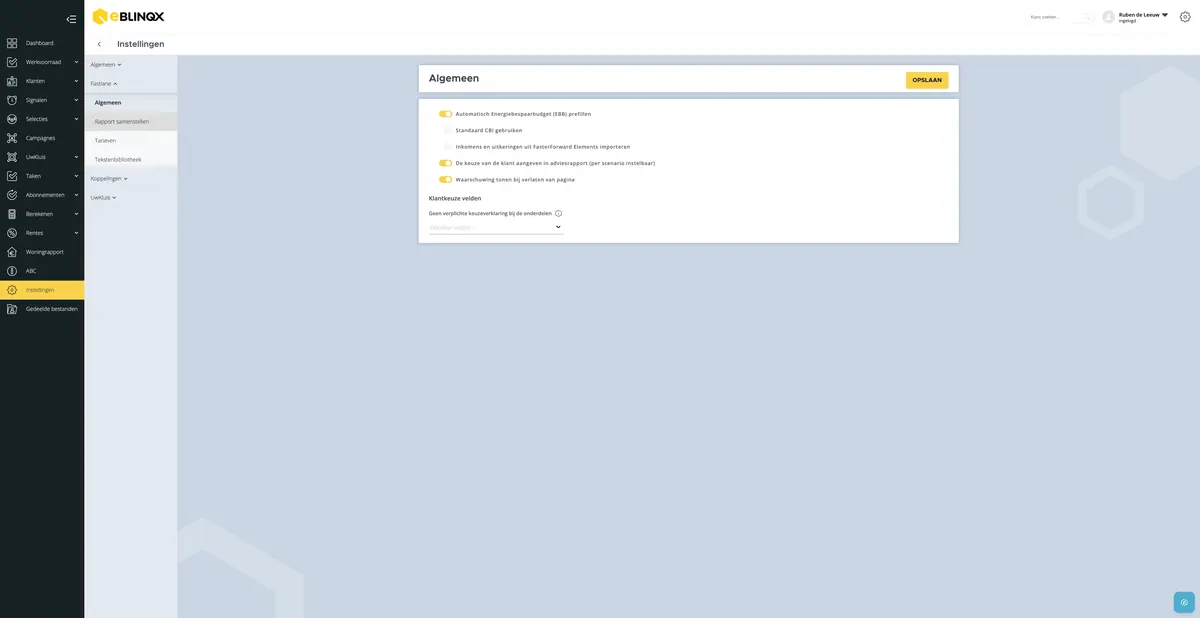Save settings with the OPSLAAN button
The width and height of the screenshot is (1200, 618).
927,80
